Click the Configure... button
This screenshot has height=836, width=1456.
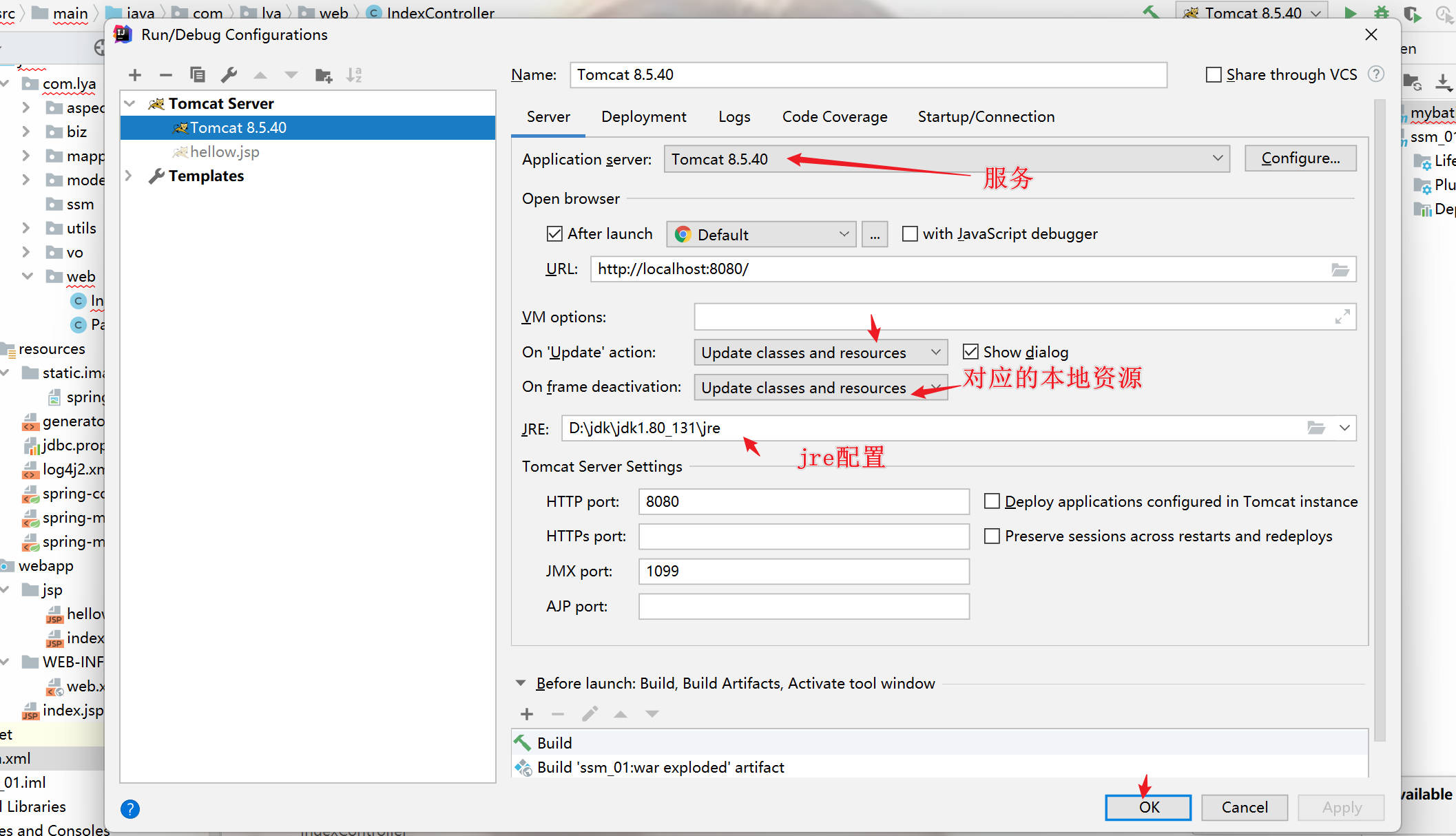[1300, 158]
